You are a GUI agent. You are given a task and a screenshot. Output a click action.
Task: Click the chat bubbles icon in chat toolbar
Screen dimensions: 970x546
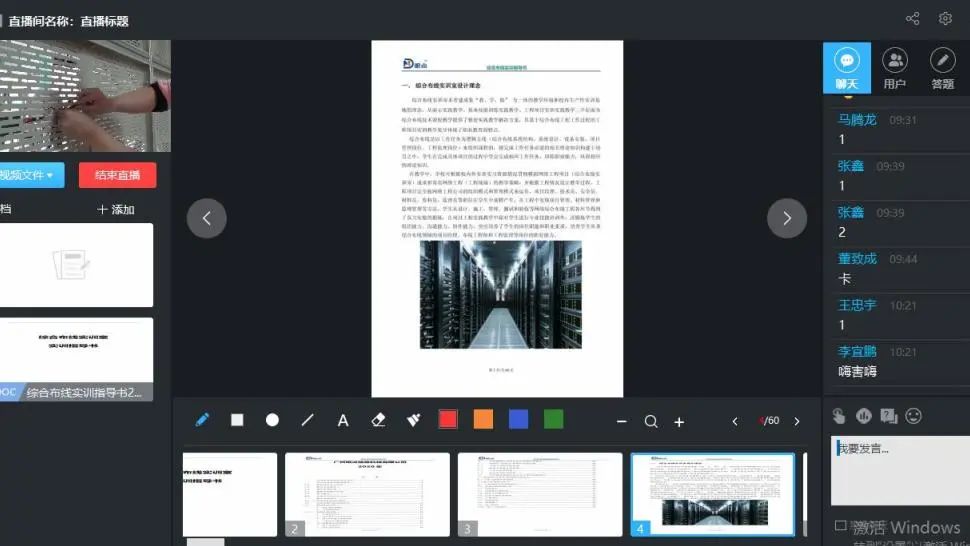pos(889,416)
